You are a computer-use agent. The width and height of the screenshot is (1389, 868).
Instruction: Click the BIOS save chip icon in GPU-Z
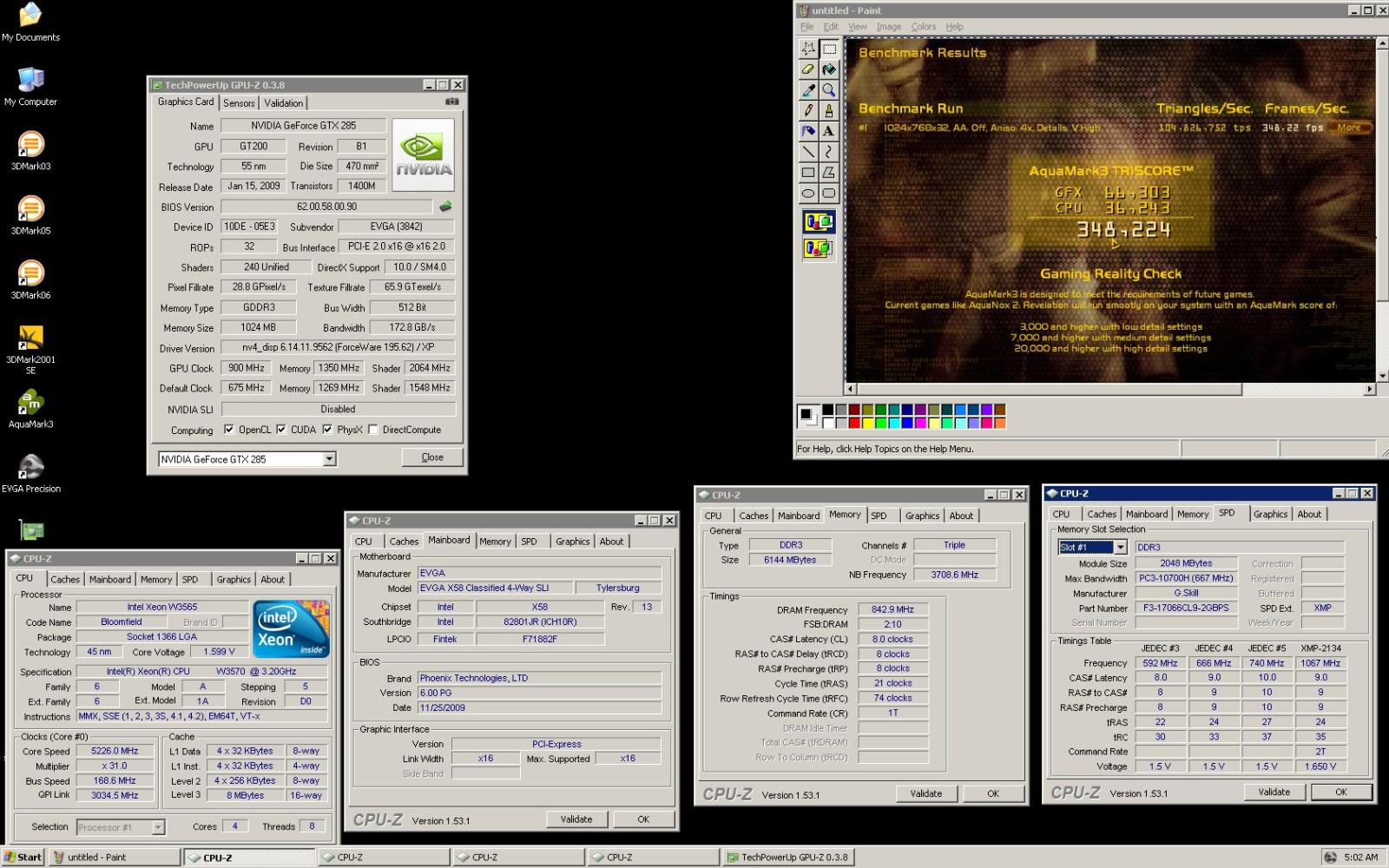pyautogui.click(x=445, y=207)
